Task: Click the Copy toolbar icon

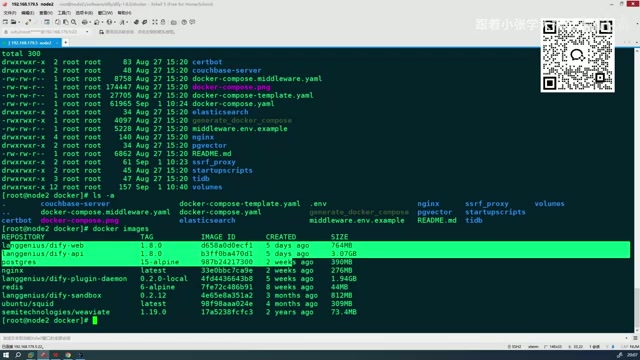Action: [x=58, y=22]
